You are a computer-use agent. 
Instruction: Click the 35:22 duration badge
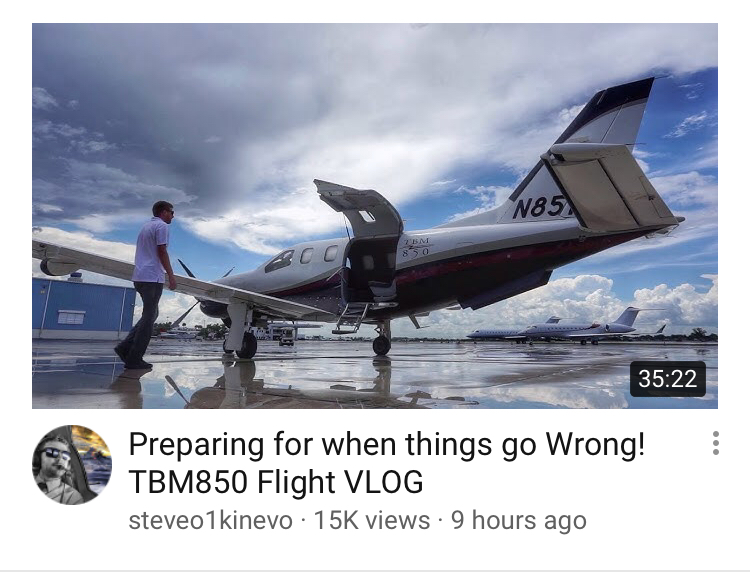point(668,379)
